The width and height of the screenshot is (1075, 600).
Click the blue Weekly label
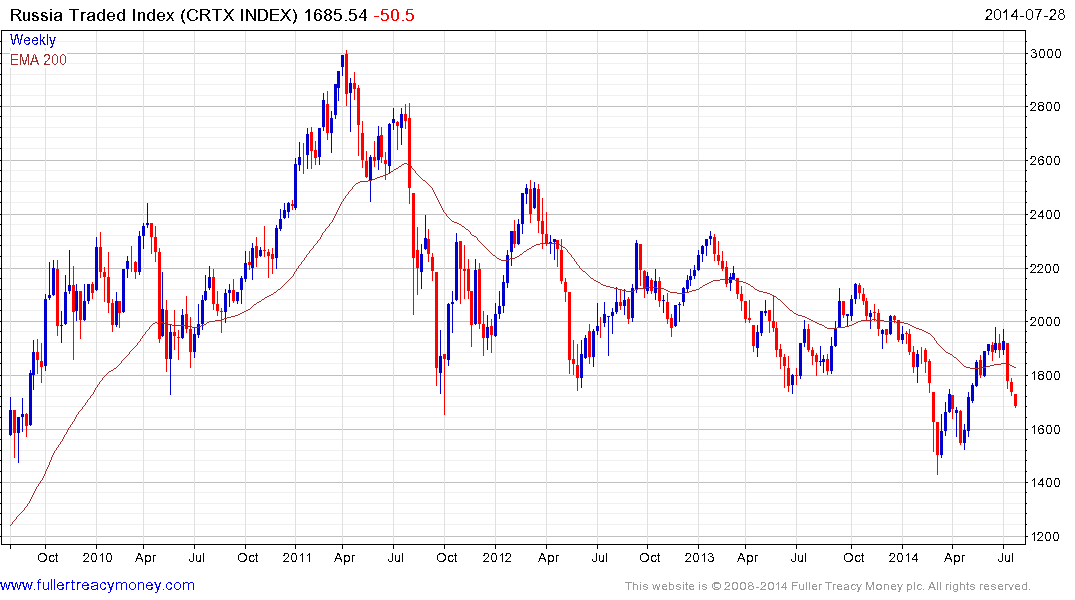click(33, 40)
